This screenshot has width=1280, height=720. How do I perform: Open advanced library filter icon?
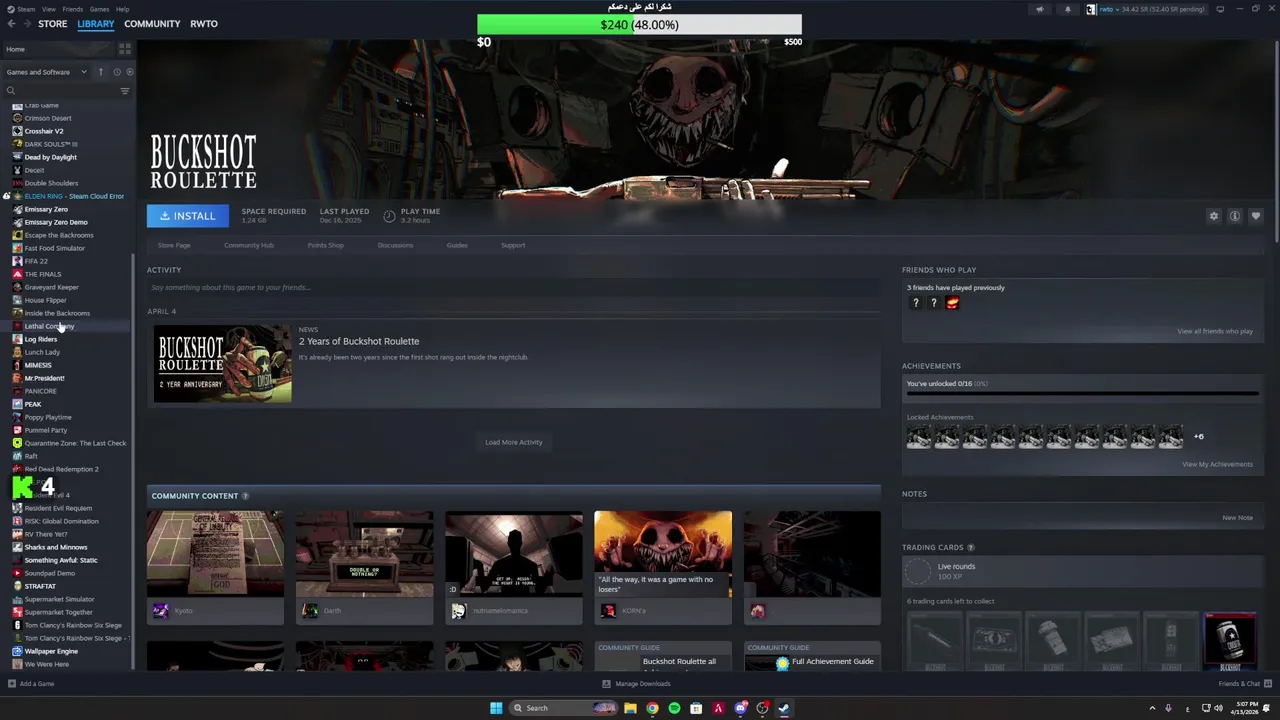pos(125,91)
